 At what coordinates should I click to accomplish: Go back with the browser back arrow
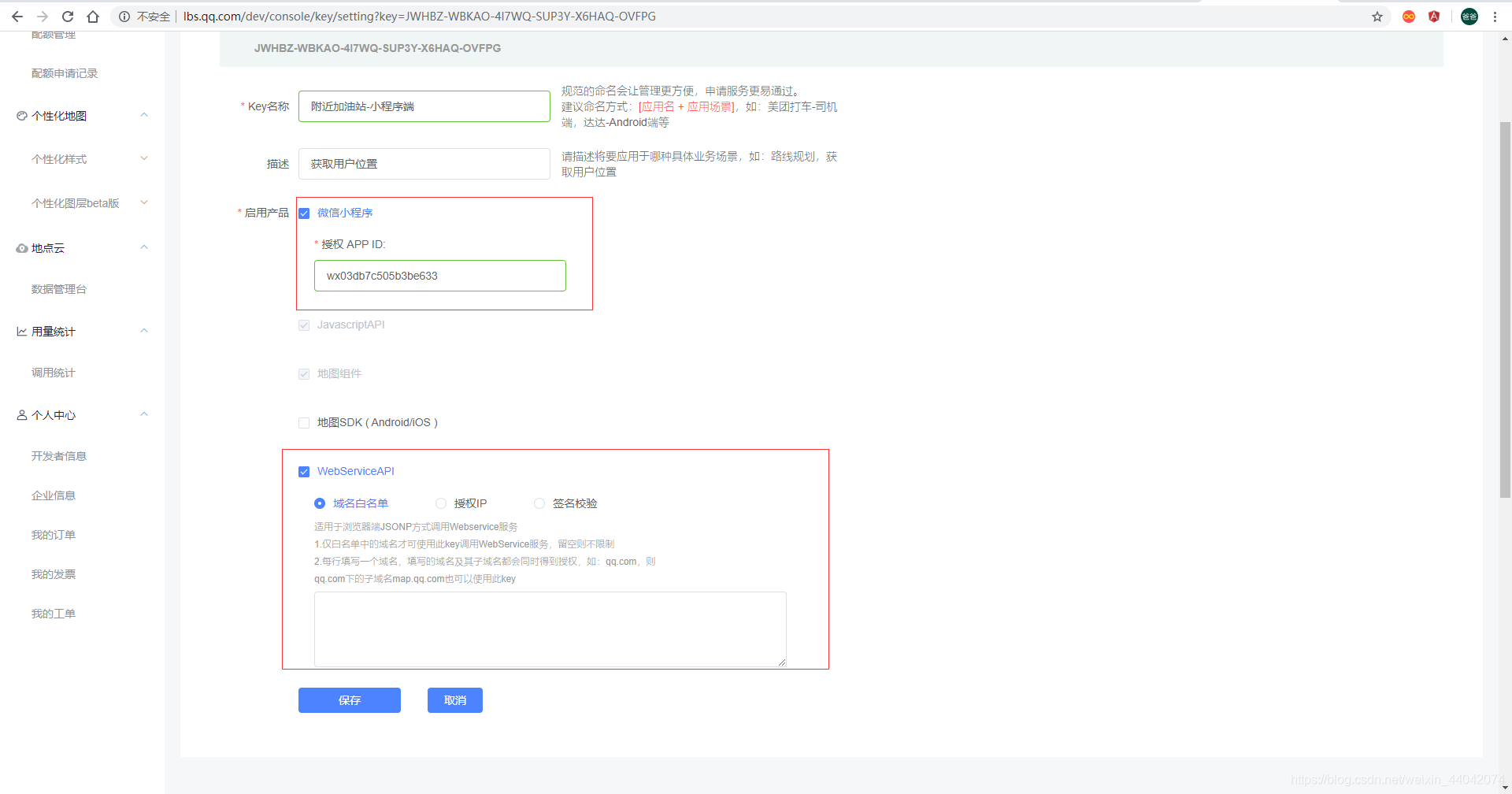(x=17, y=17)
